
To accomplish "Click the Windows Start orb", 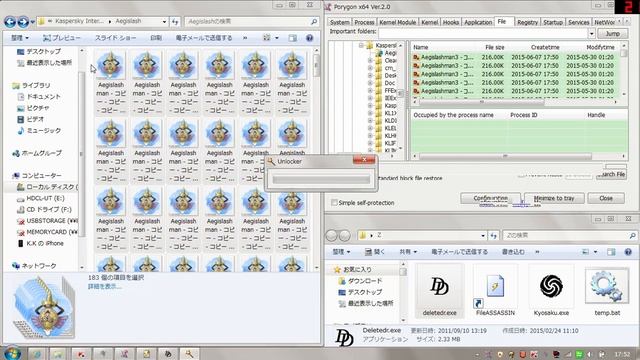I will pyautogui.click(x=12, y=353).
